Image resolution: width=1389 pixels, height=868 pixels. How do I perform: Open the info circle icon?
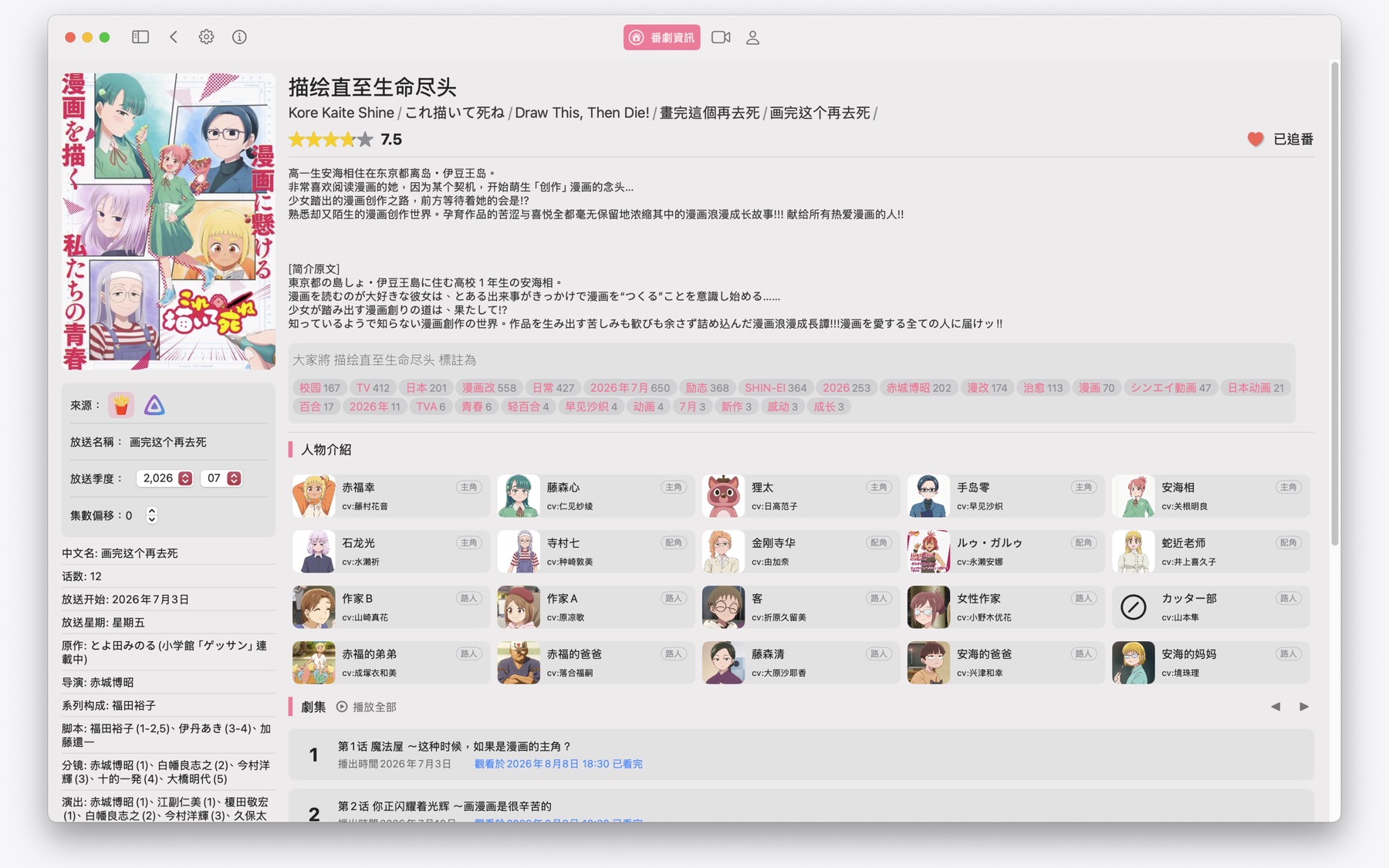tap(239, 37)
